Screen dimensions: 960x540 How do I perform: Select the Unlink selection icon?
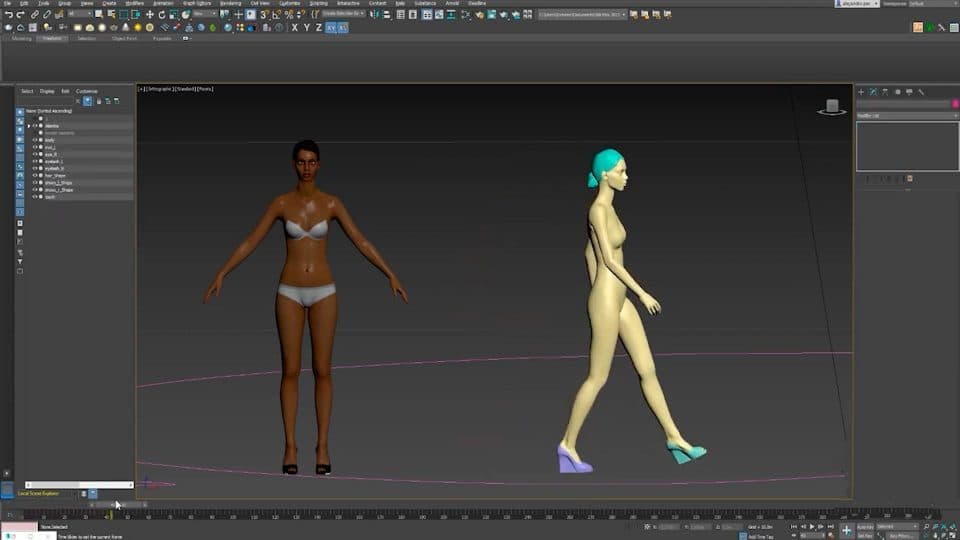coord(47,14)
